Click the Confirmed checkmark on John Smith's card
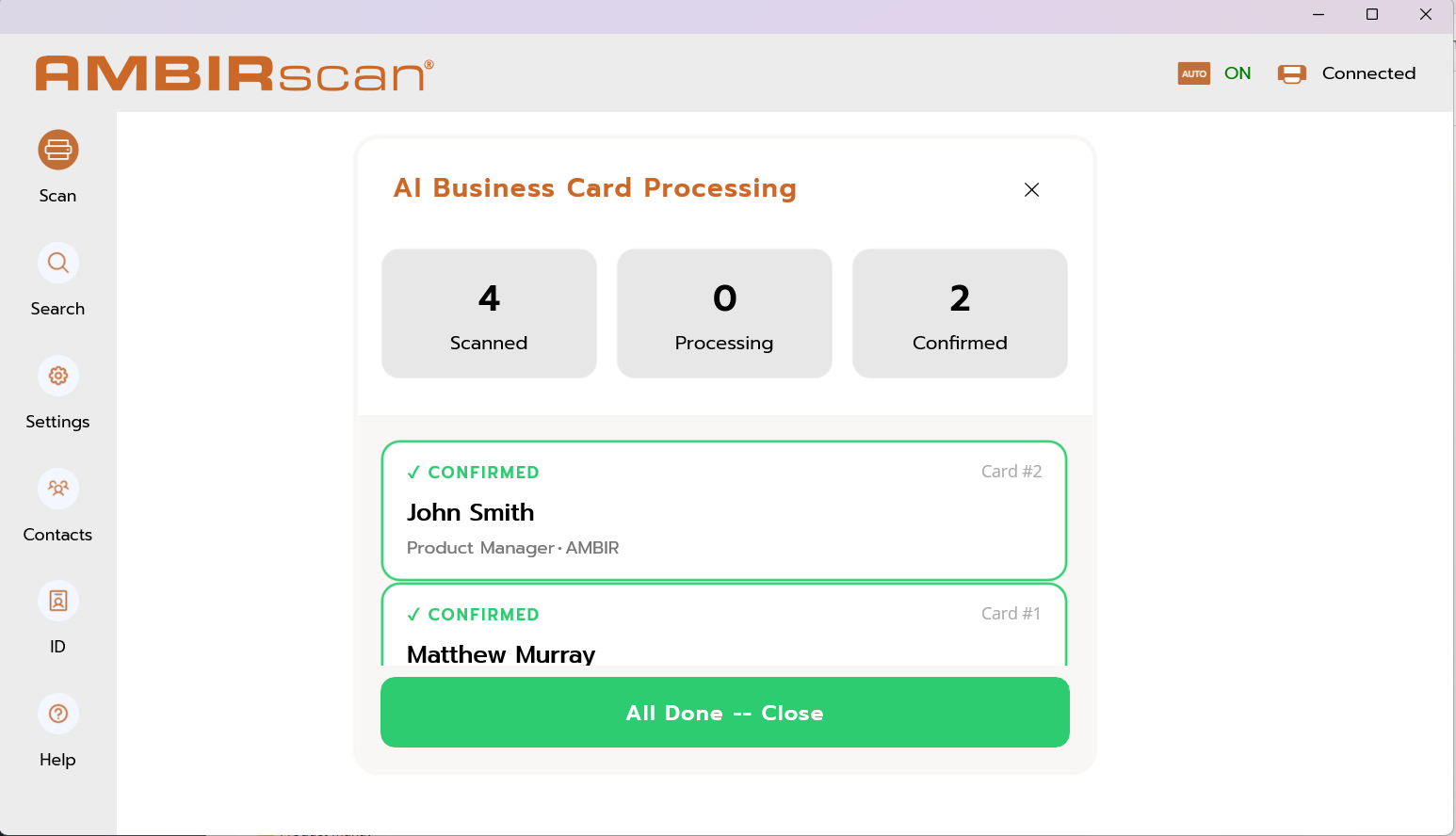 [414, 472]
